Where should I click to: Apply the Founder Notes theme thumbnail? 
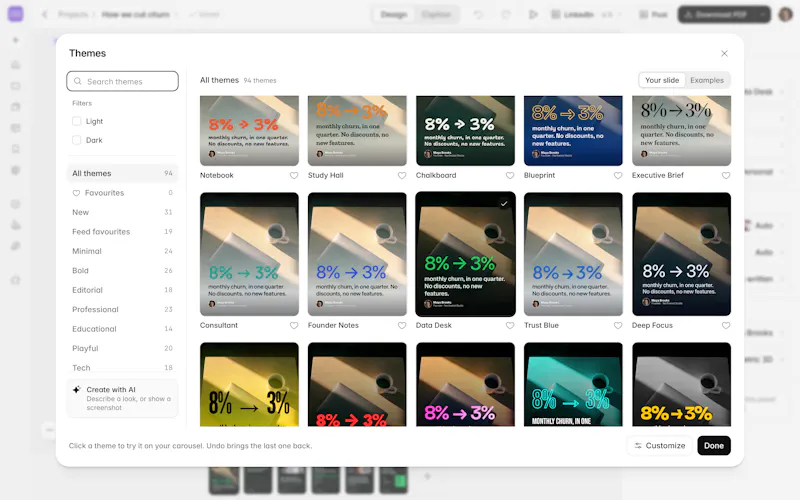357,254
